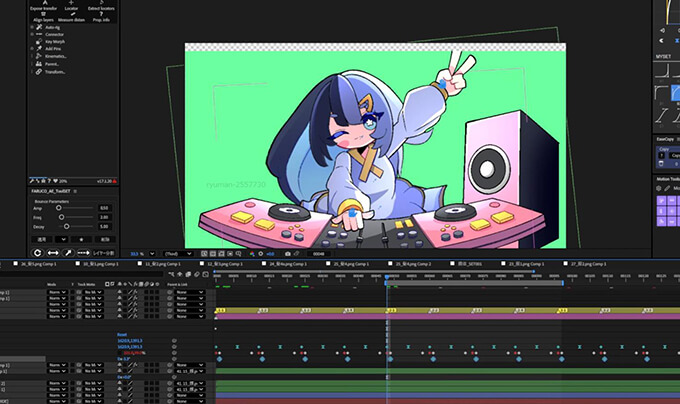Screen dimensions: 680x404
Task: Click the Connector tool
Action: coord(57,34)
